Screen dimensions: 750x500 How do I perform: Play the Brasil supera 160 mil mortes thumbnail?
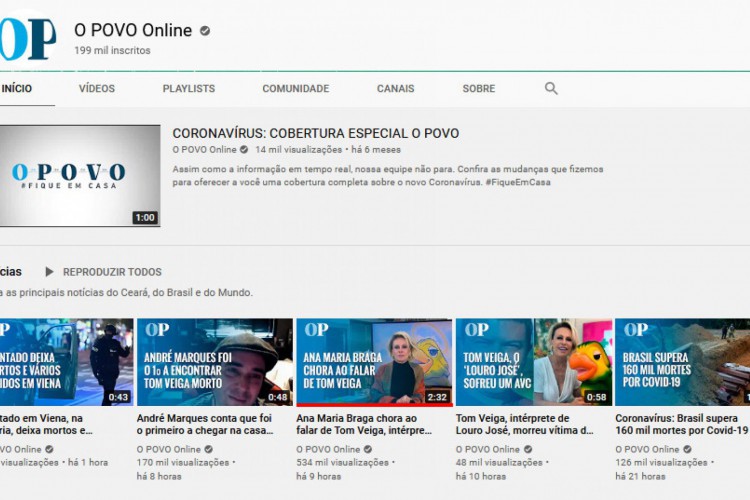click(x=683, y=362)
